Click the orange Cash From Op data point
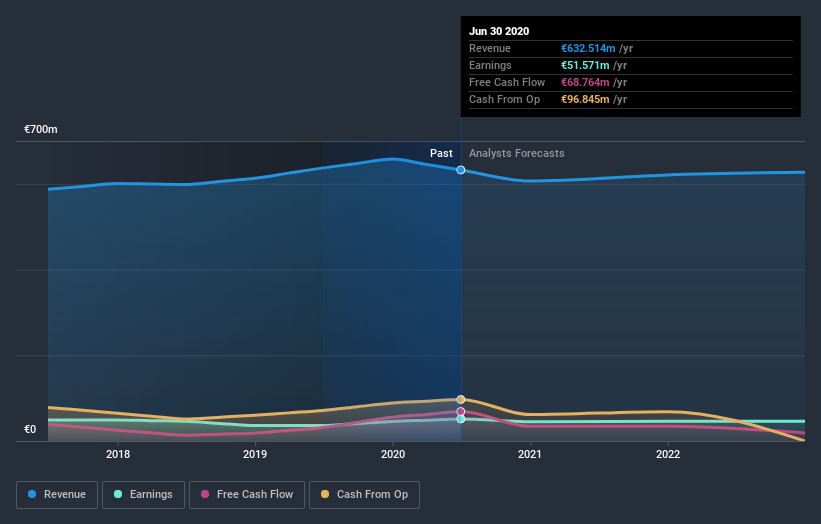Screen dimensions: 821x524 tap(461, 399)
